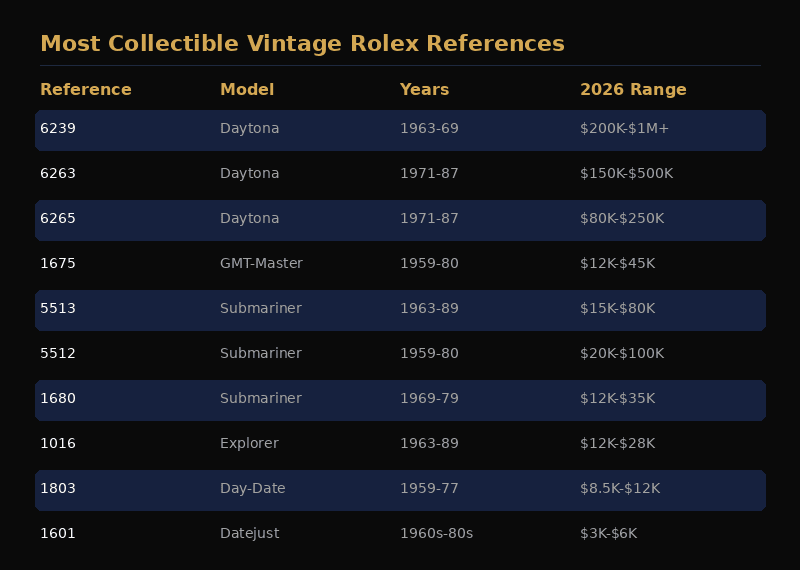
Task: Click the Day-Date model cell
Action: tap(253, 488)
